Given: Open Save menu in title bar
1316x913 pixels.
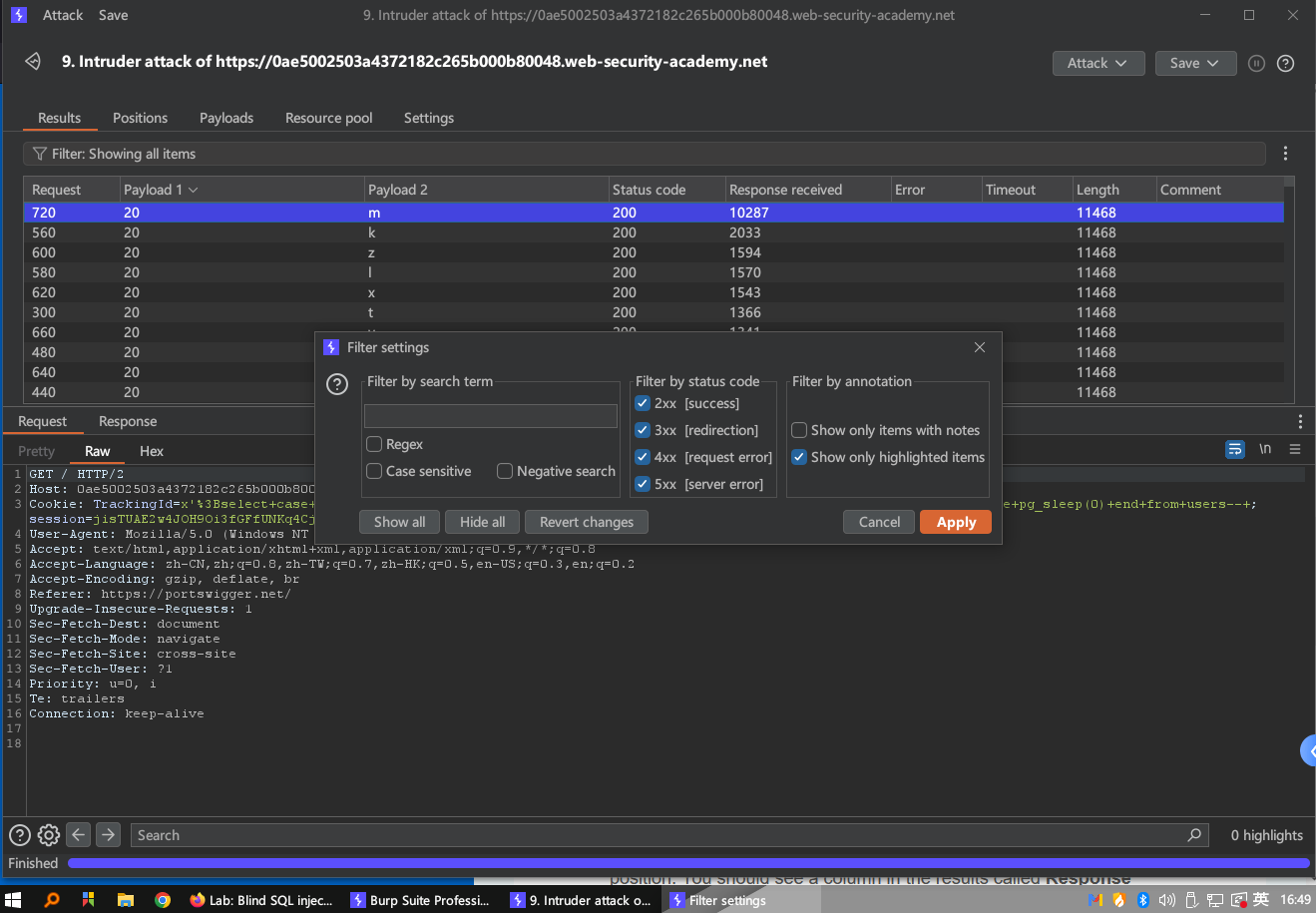Looking at the screenshot, I should [114, 15].
